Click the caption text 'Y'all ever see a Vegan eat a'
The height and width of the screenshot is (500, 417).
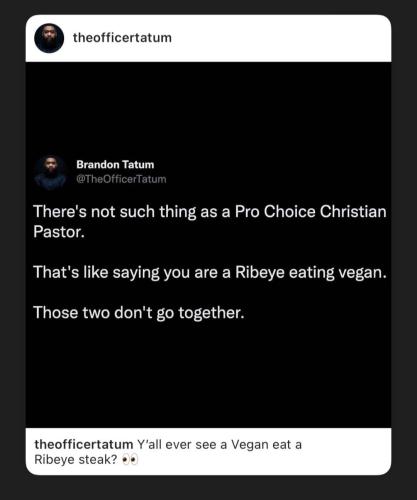point(219,445)
